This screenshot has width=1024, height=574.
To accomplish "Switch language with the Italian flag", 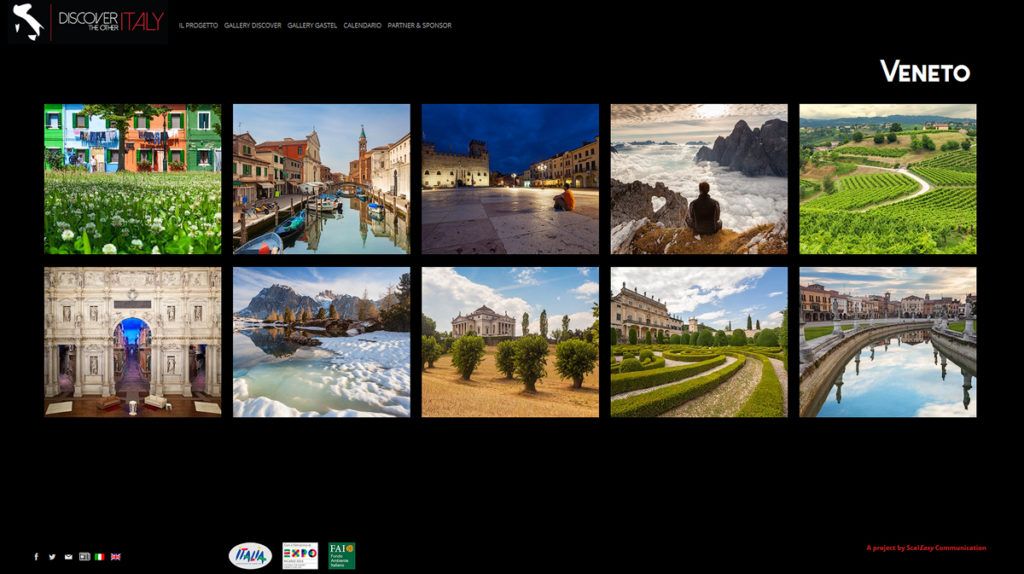I will [x=100, y=557].
